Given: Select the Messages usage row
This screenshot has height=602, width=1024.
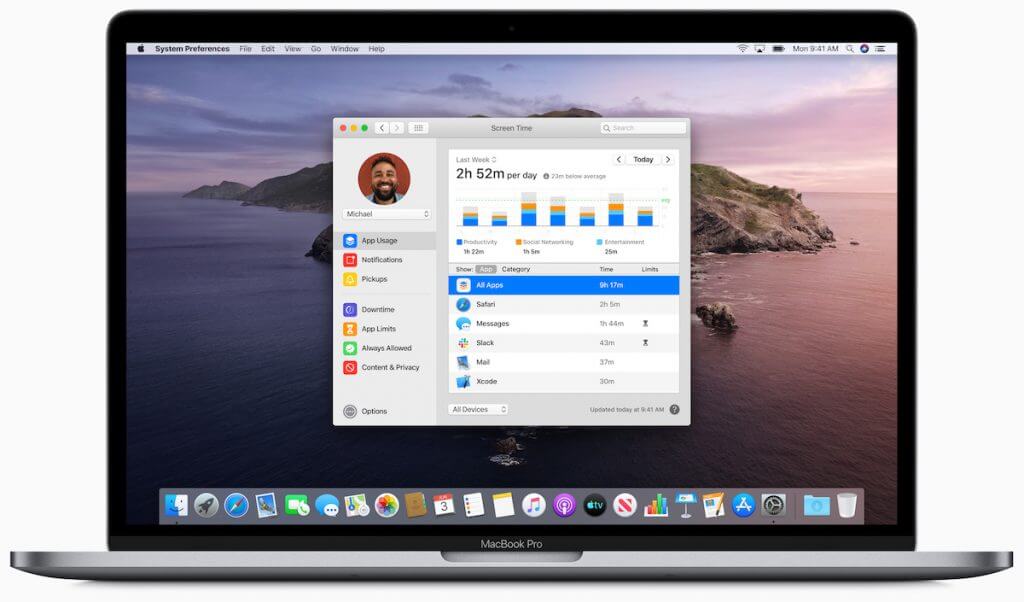Looking at the screenshot, I should [x=564, y=323].
